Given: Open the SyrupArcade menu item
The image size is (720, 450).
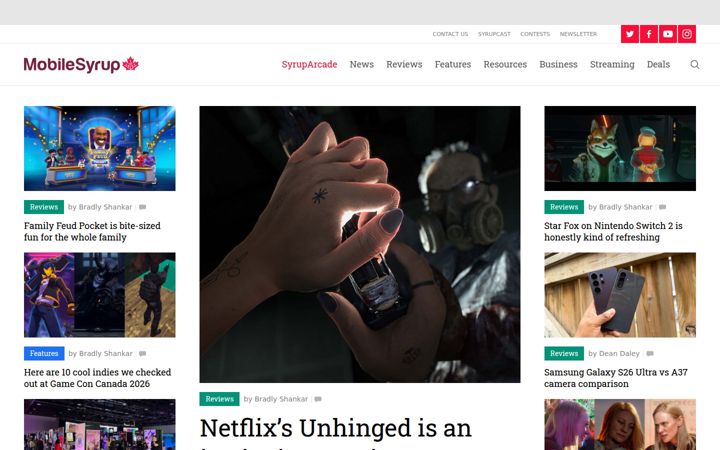Looking at the screenshot, I should [309, 64].
